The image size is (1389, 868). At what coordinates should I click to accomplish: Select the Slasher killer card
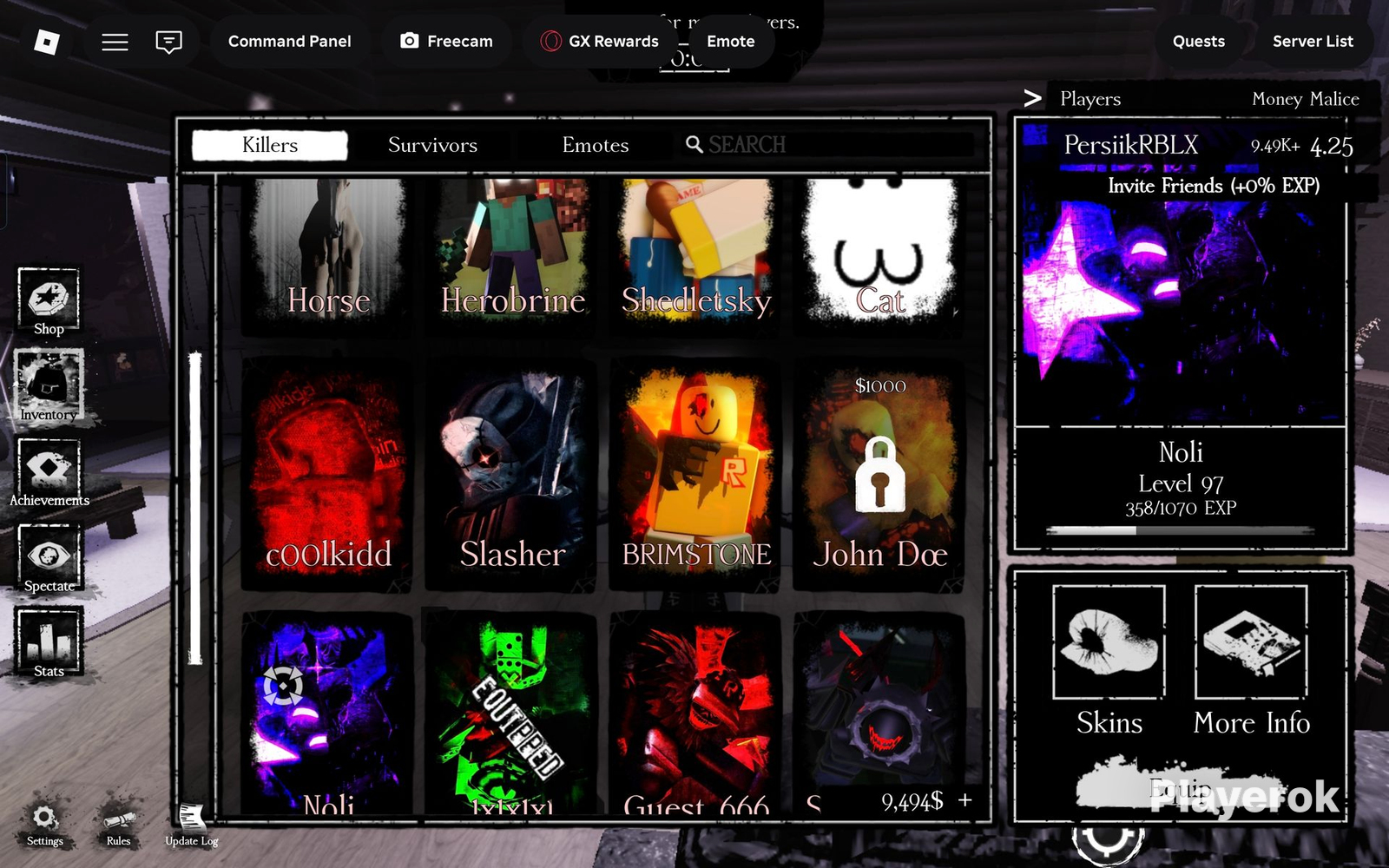click(512, 474)
